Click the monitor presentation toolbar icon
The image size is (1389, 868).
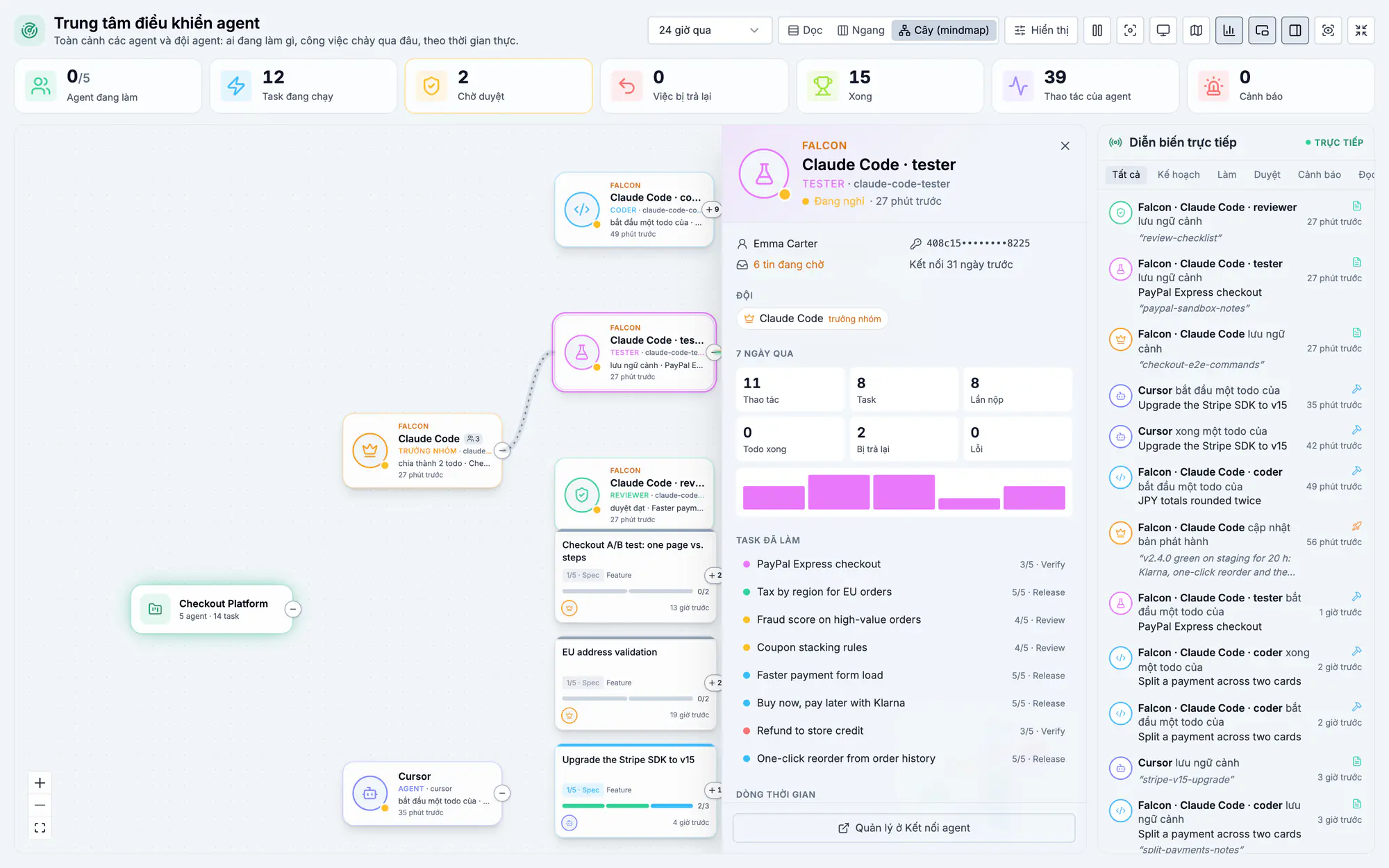(1163, 31)
